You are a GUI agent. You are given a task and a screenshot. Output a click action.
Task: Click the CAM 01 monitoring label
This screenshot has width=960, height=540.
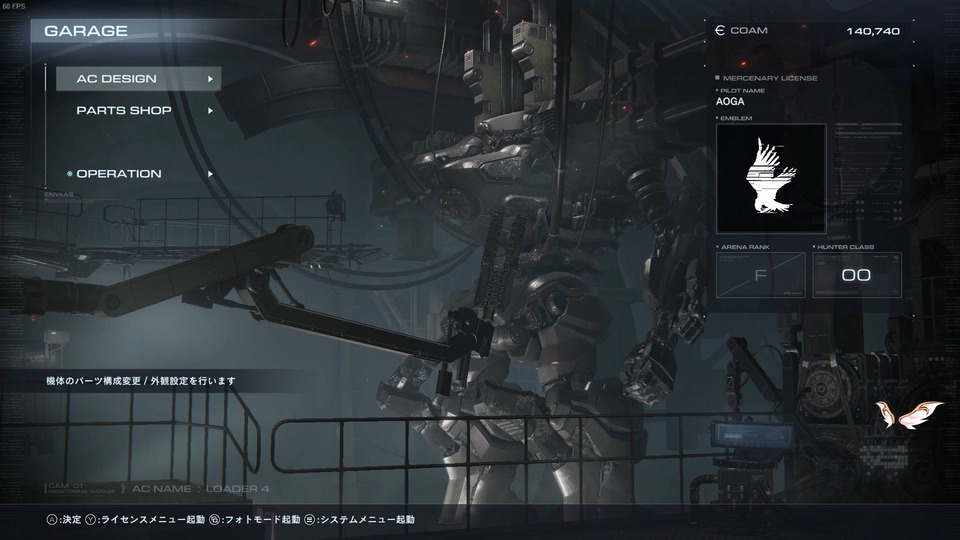coord(81,488)
